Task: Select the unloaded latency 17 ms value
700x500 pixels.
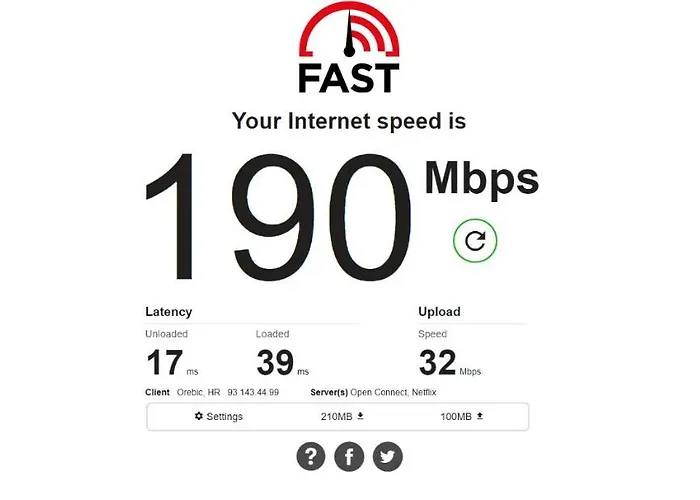Action: coord(172,362)
